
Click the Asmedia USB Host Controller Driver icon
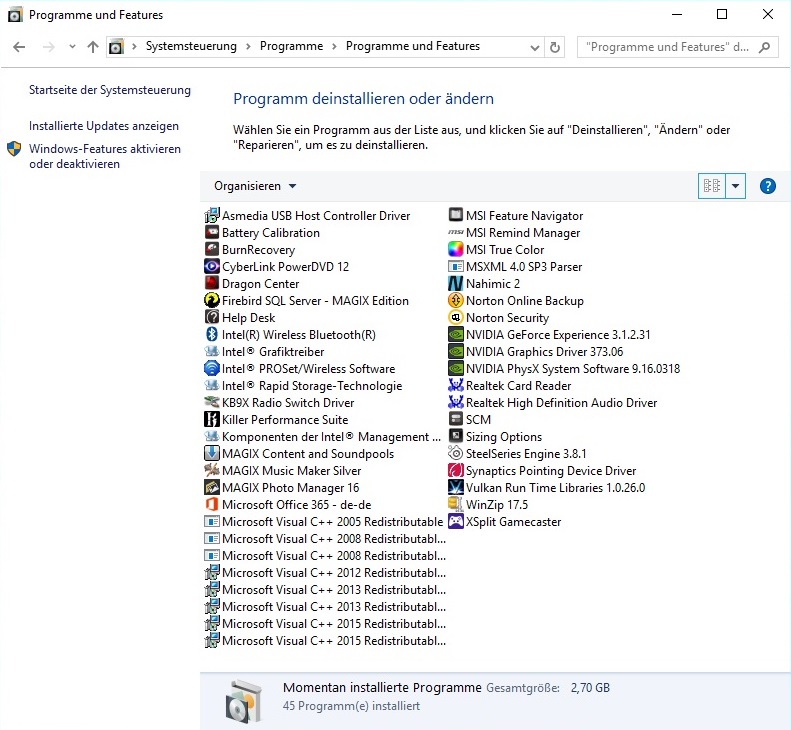212,215
